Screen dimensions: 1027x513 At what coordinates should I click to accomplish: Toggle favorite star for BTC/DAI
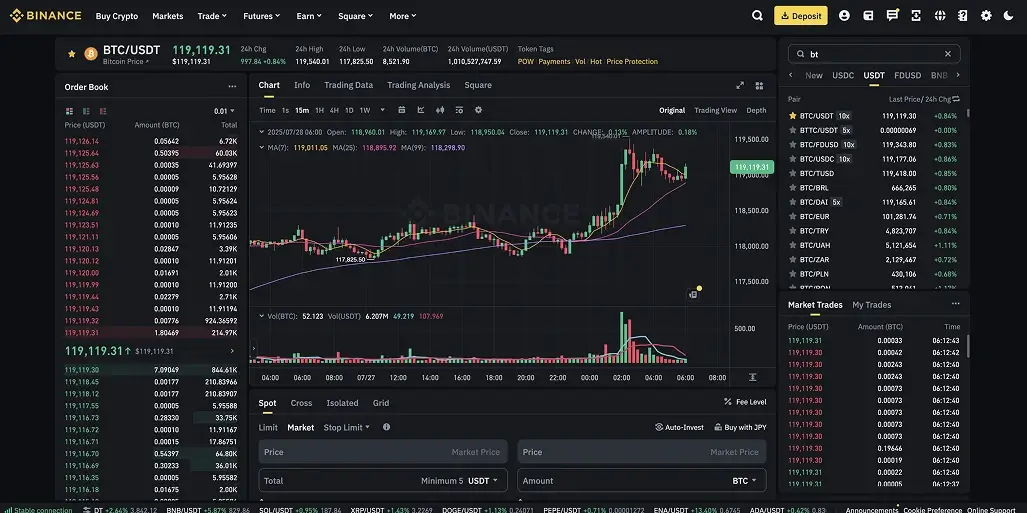click(793, 202)
